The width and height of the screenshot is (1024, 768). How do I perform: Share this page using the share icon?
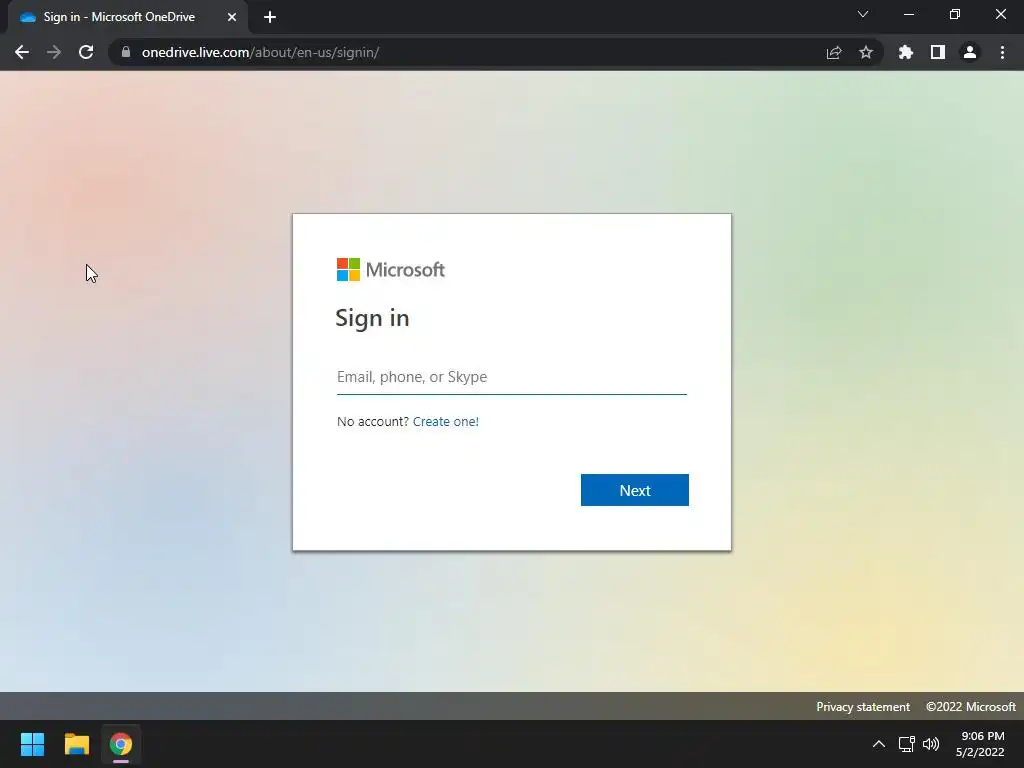(x=834, y=53)
